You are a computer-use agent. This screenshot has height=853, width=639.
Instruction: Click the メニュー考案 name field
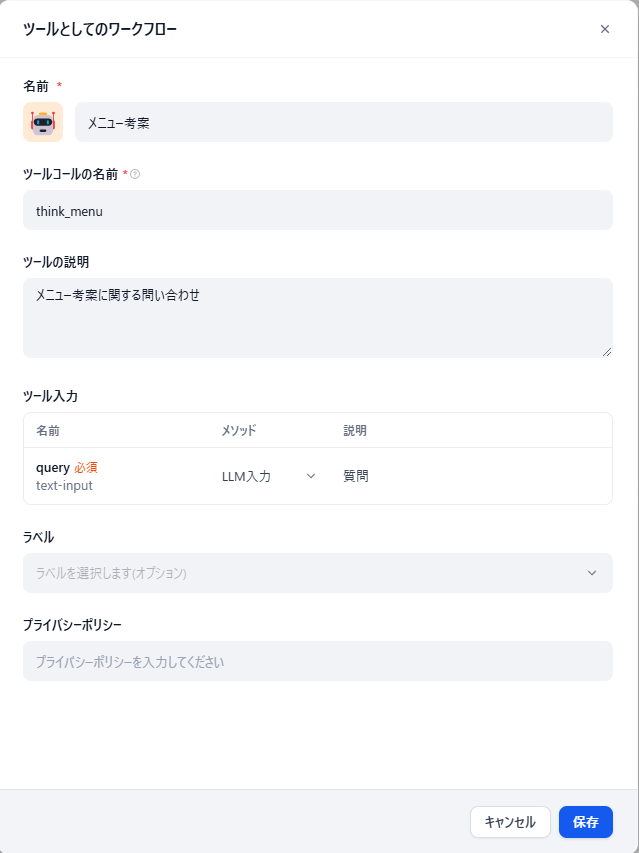(x=343, y=122)
